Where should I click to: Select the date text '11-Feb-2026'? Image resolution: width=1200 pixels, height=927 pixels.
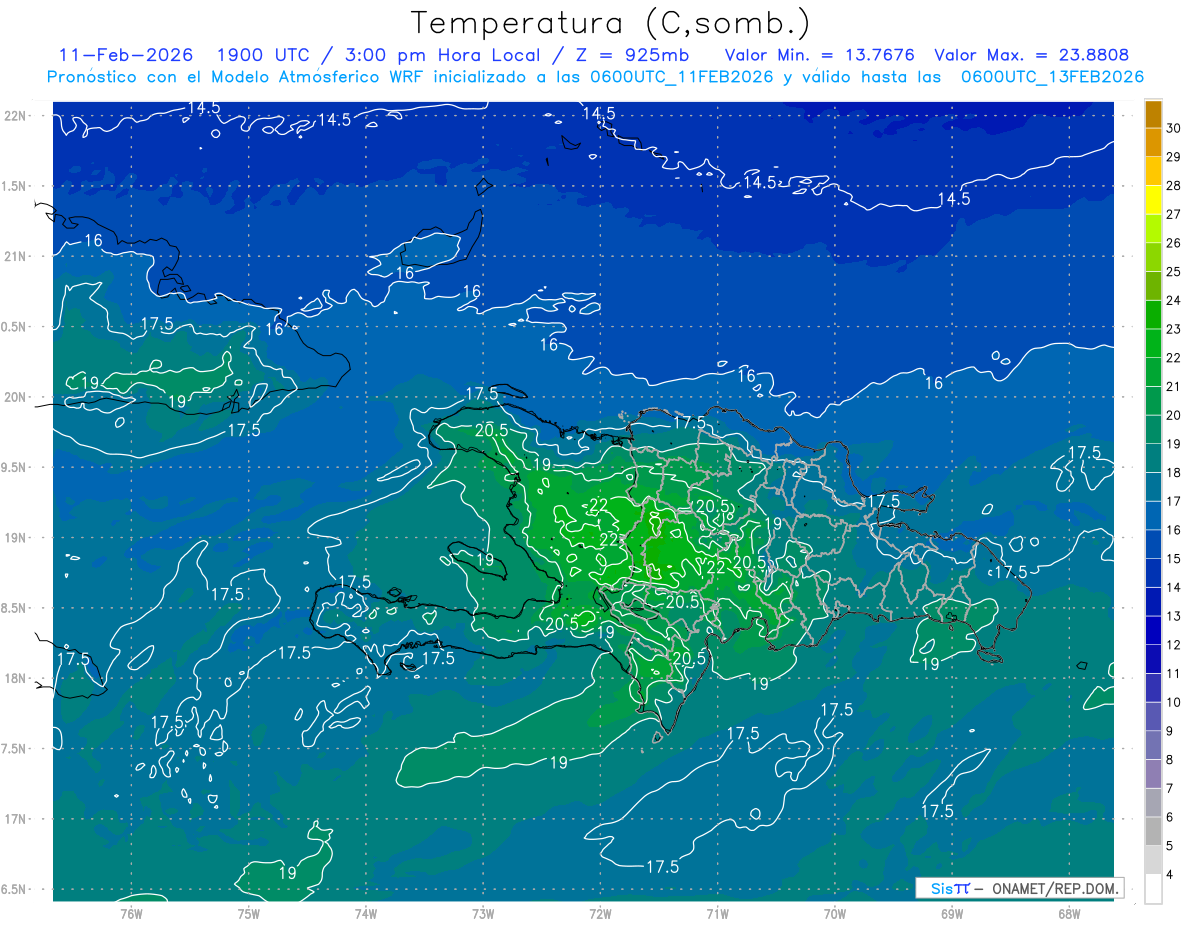(128, 55)
